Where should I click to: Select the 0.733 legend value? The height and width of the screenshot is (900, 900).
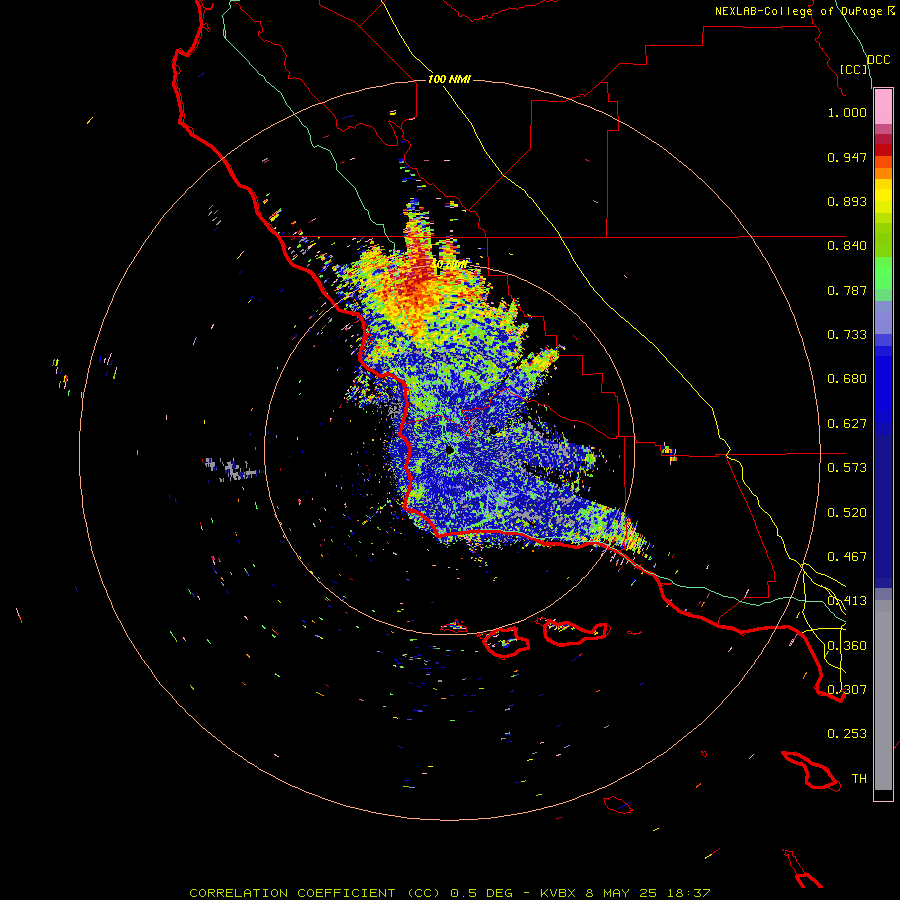pyautogui.click(x=847, y=335)
